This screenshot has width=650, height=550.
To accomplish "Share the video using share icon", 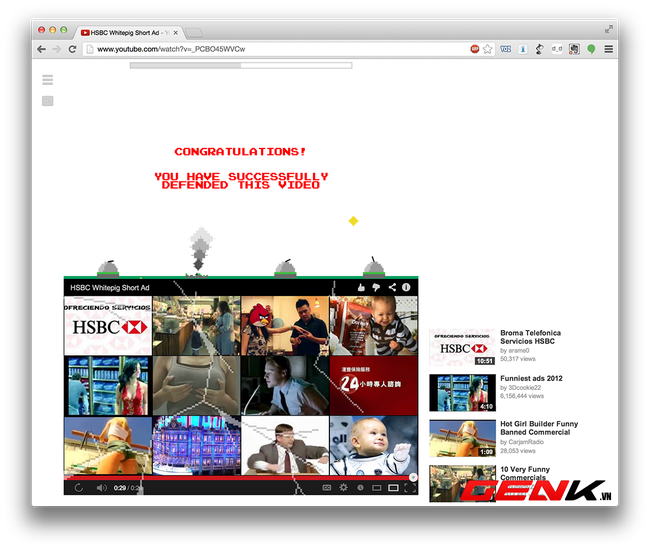I will pos(392,287).
